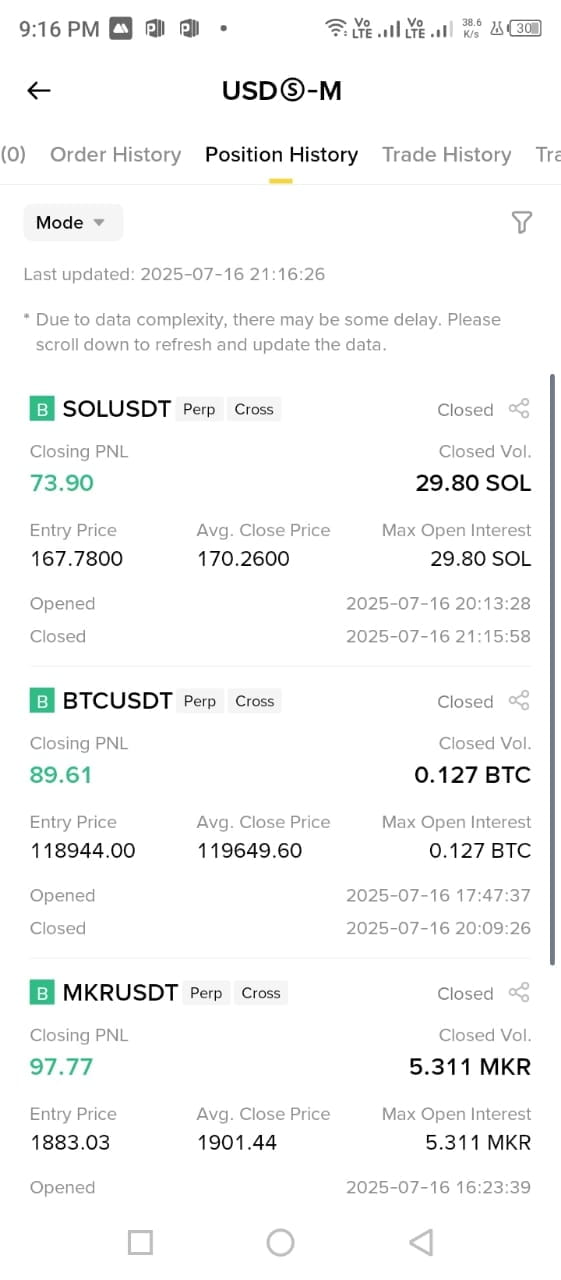The image size is (561, 1280).
Task: Tap the back arrow icon
Action: click(38, 90)
